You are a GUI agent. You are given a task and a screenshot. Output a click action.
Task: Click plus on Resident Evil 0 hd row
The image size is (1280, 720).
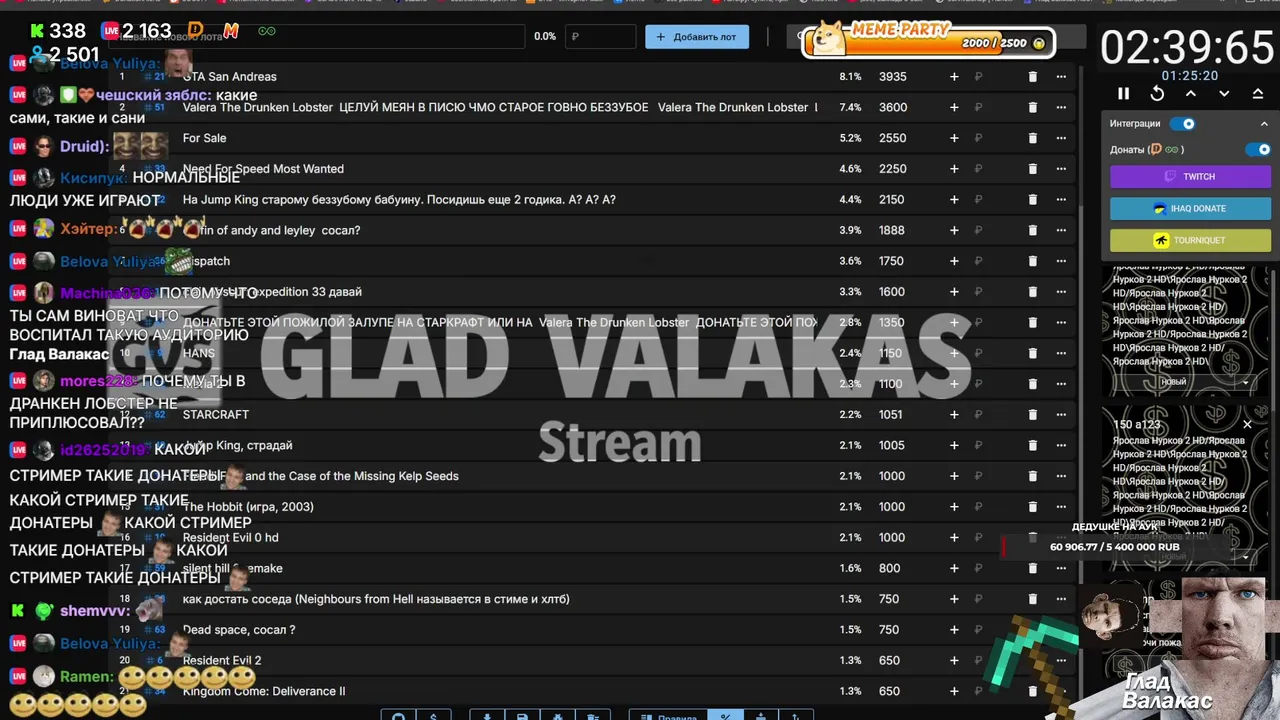954,537
